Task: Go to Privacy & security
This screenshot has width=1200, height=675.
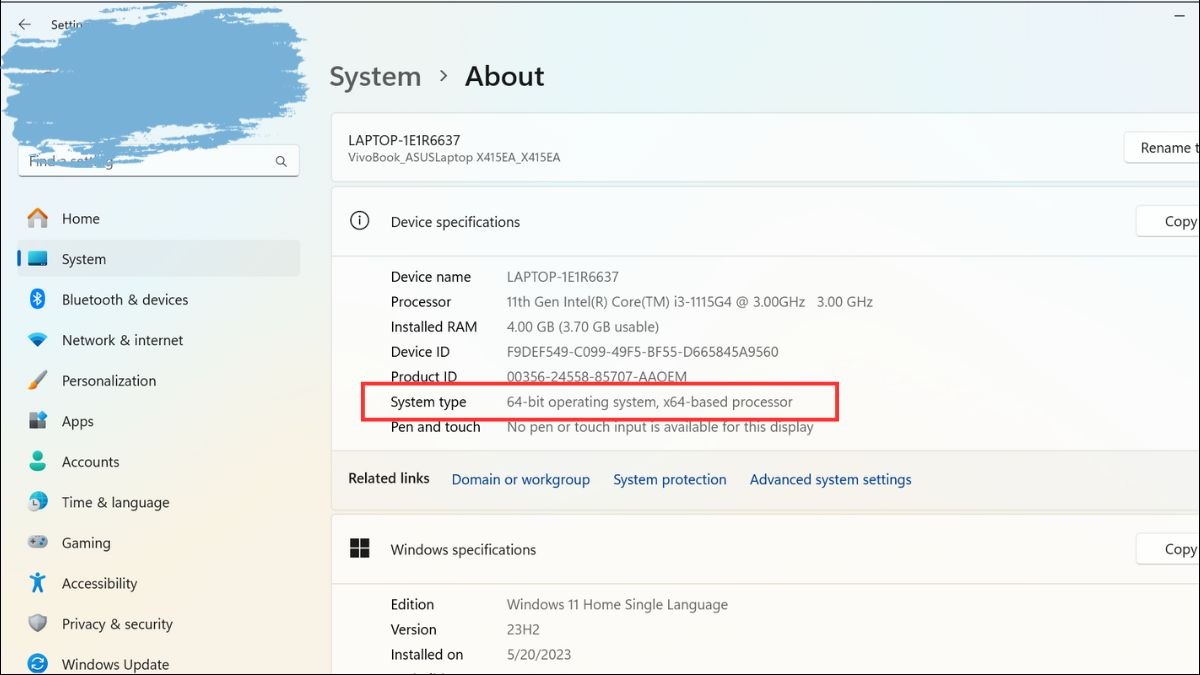Action: (x=159, y=623)
